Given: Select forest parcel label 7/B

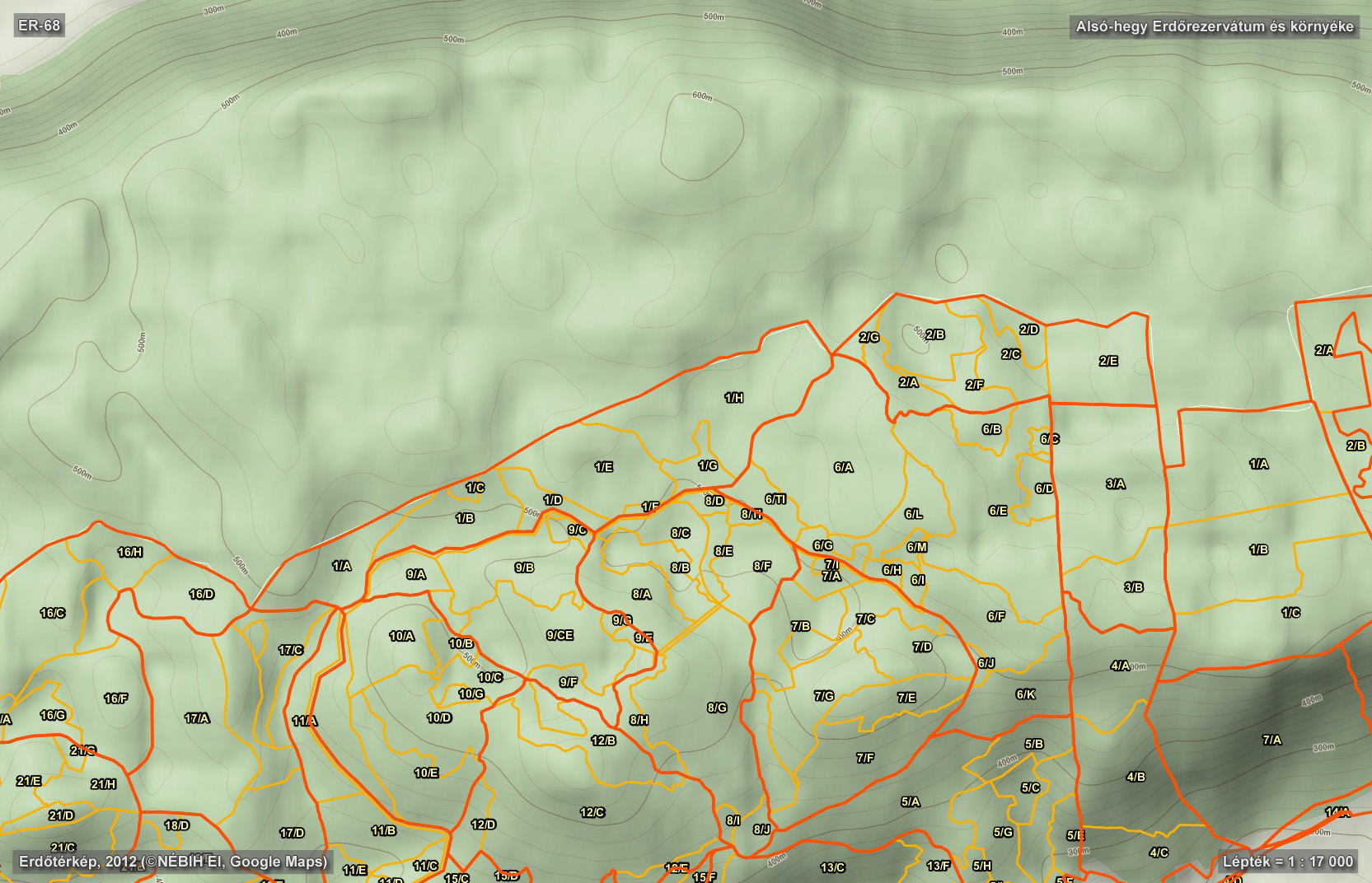Looking at the screenshot, I should click(x=801, y=626).
